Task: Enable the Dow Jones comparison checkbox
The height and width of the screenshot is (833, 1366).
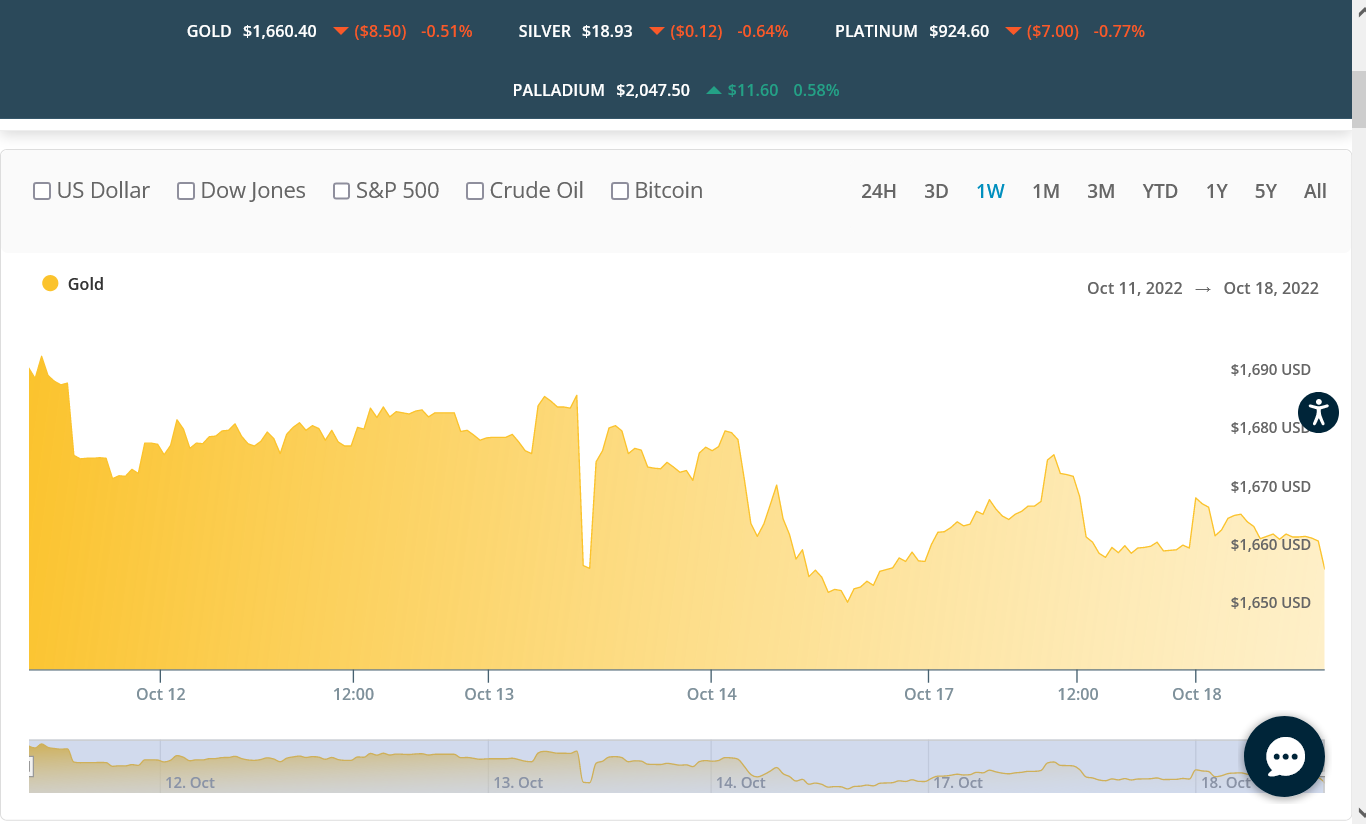Action: [x=186, y=191]
